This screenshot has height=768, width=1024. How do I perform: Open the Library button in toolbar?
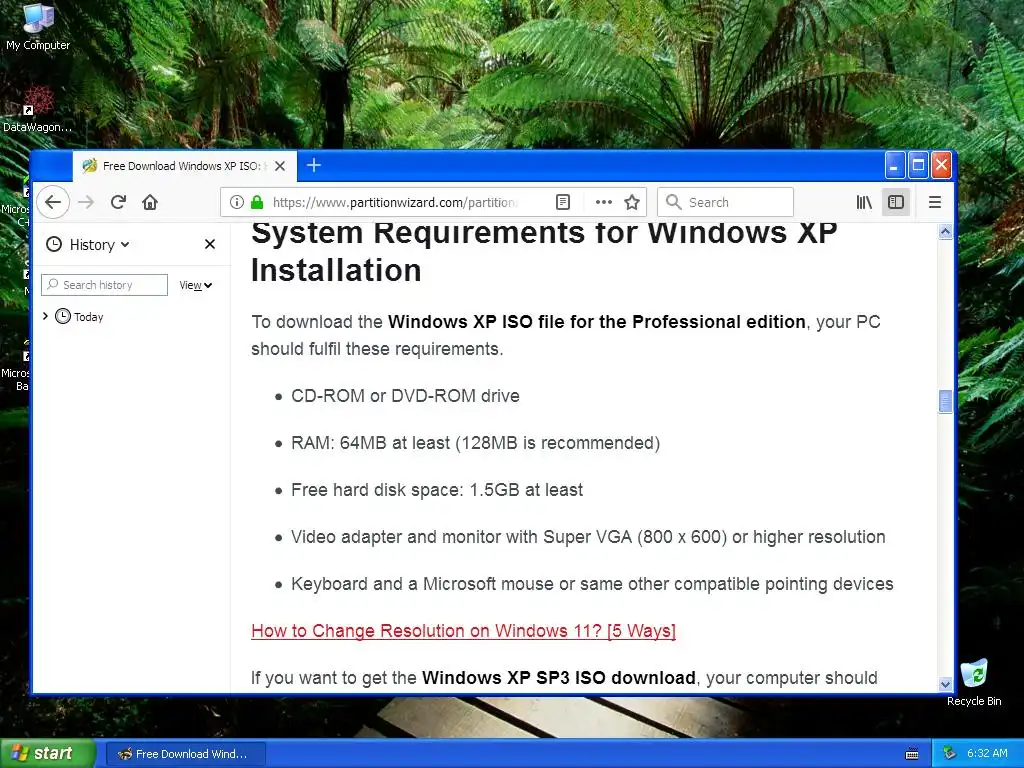(x=864, y=202)
